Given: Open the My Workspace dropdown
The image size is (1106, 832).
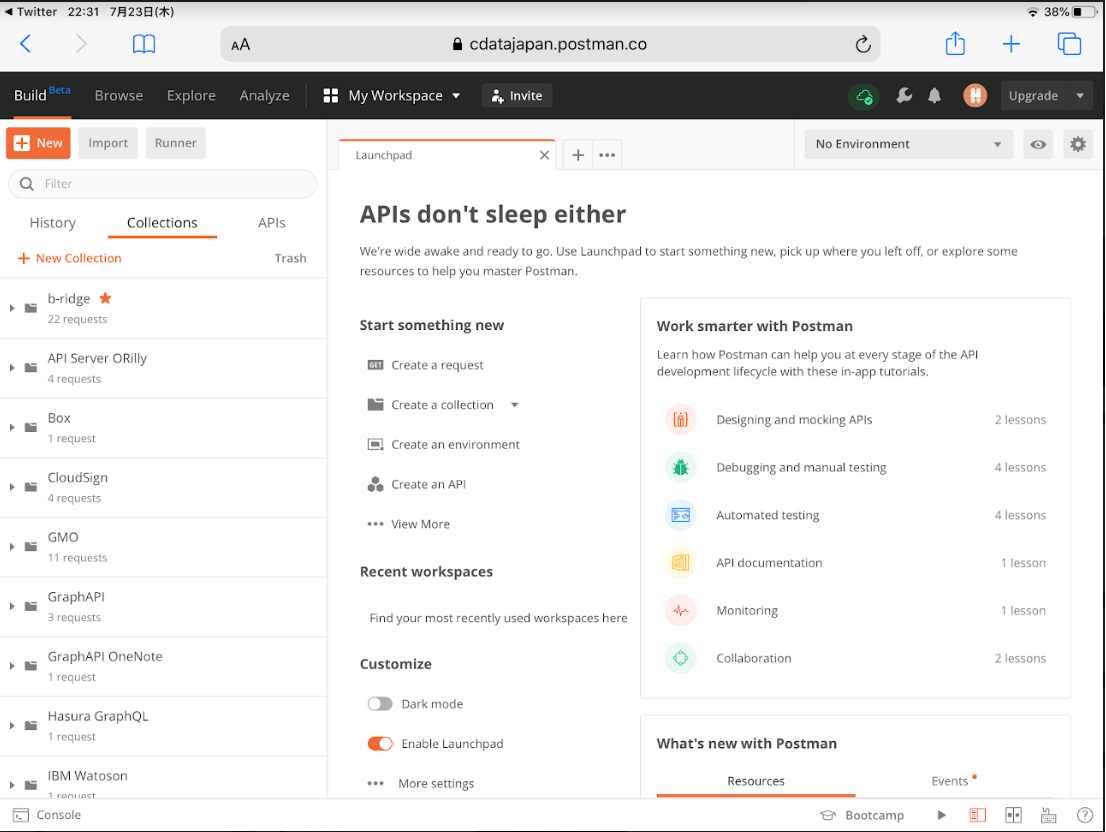Looking at the screenshot, I should coord(392,96).
